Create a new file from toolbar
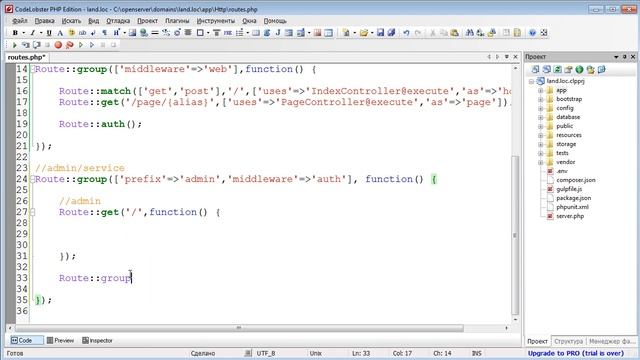 (346, 33)
